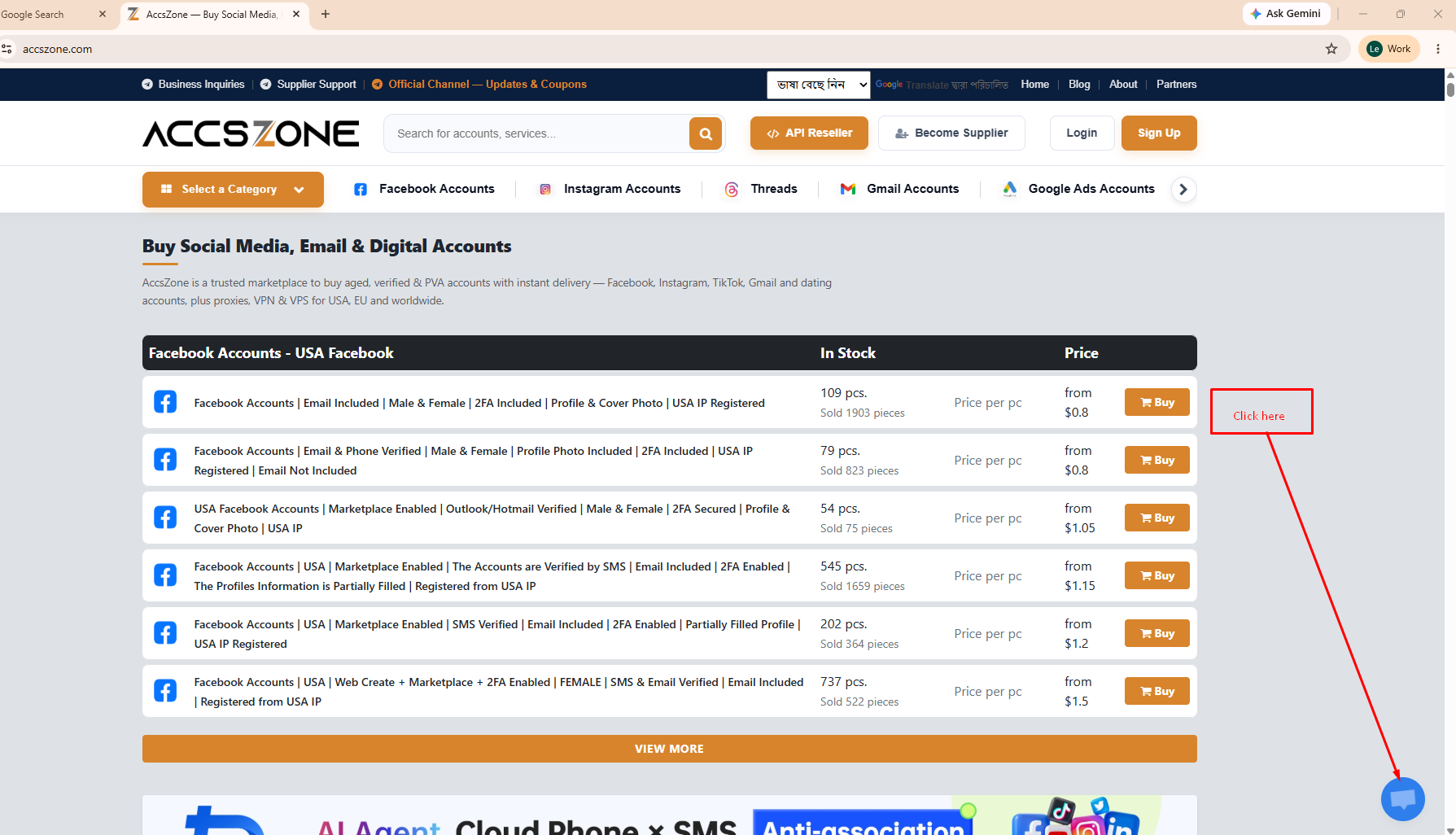Click the API Reseller button
Screen dimensions: 1456x835
[809, 133]
